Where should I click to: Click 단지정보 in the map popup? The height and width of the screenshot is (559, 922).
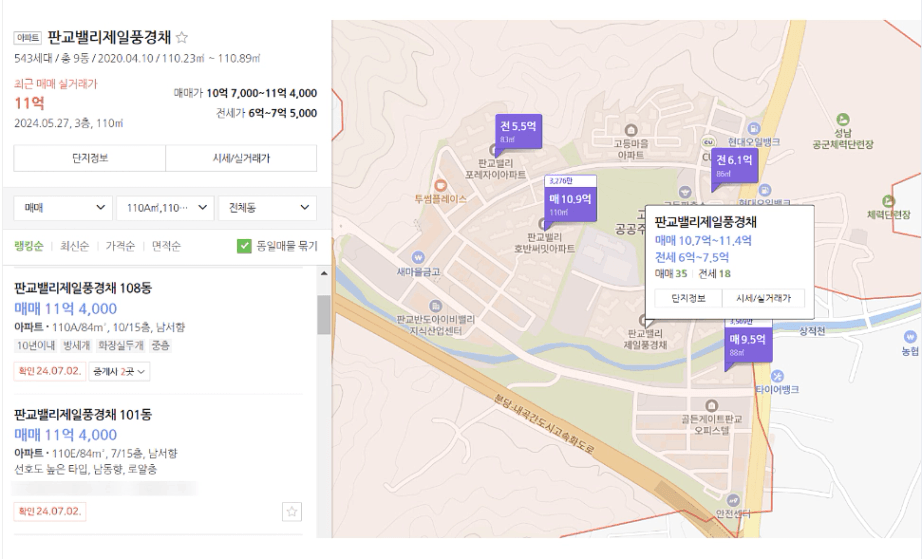coord(688,298)
